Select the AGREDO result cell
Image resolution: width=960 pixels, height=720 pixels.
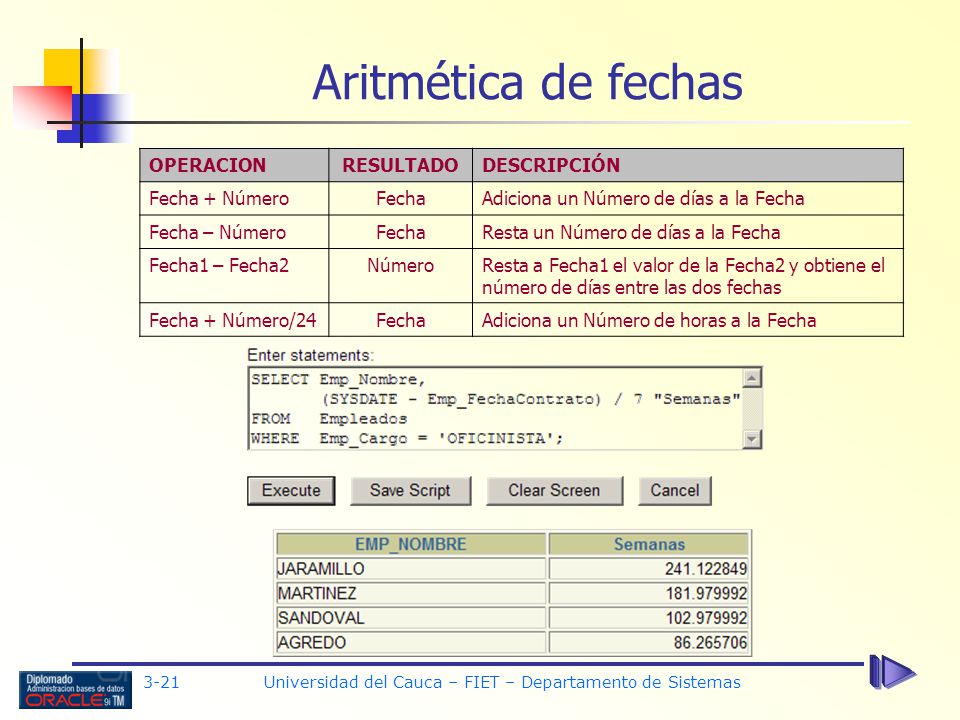(411, 642)
